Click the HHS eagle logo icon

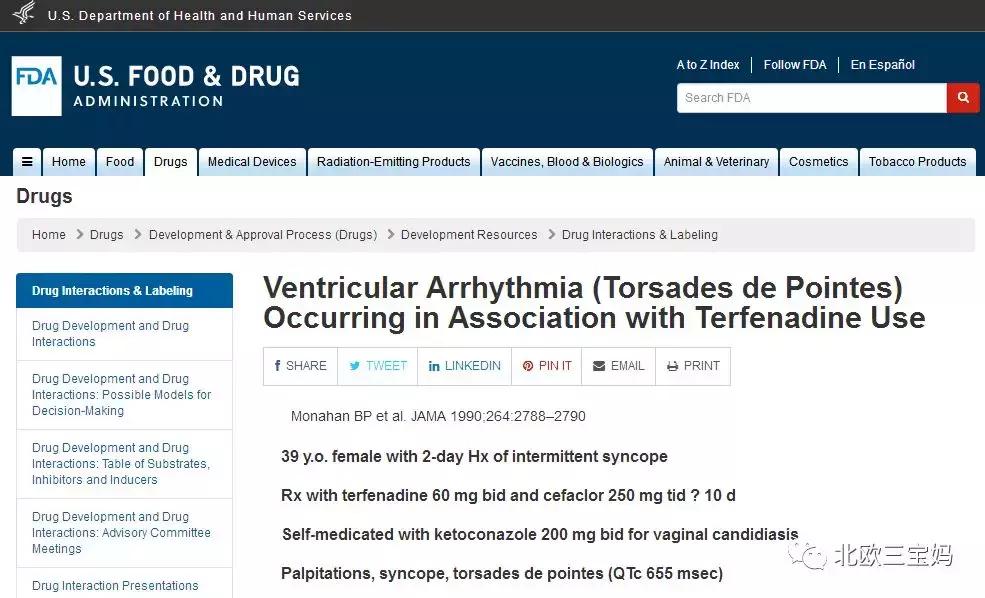click(24, 13)
